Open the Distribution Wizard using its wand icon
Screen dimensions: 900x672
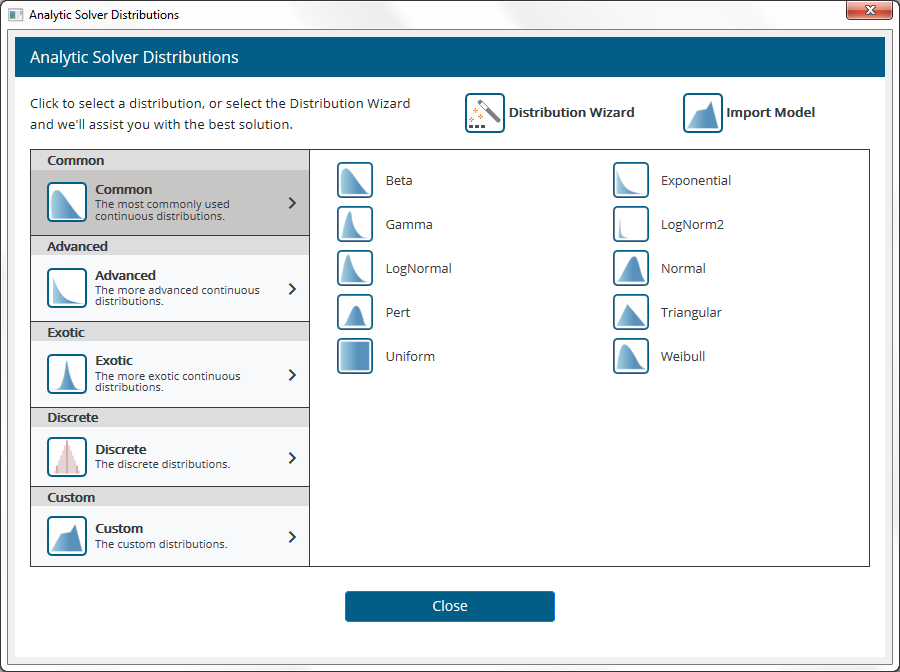coord(484,112)
